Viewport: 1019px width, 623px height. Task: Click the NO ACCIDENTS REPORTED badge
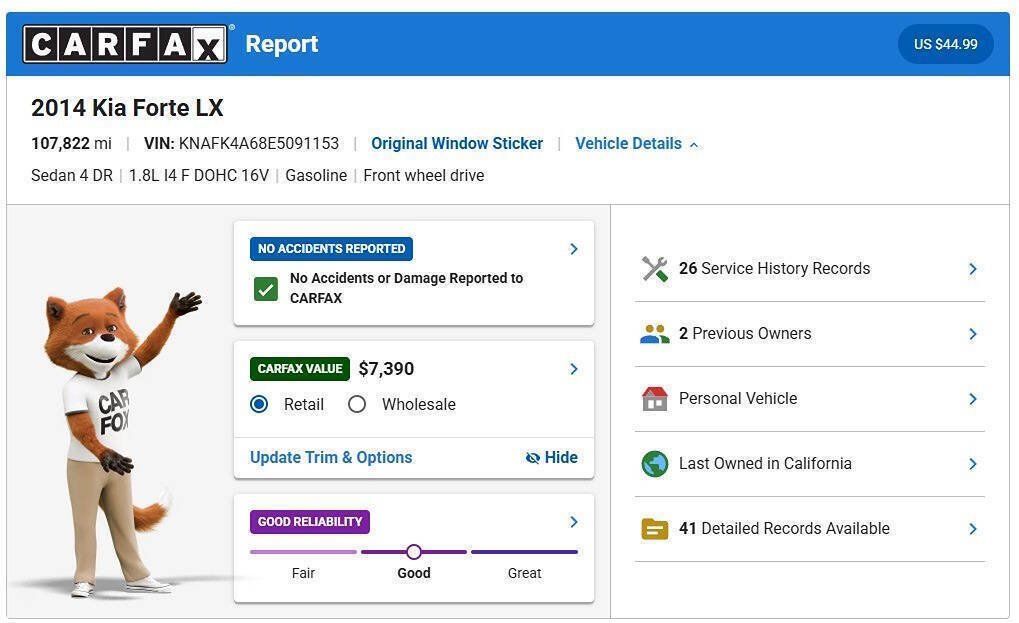pyautogui.click(x=331, y=249)
